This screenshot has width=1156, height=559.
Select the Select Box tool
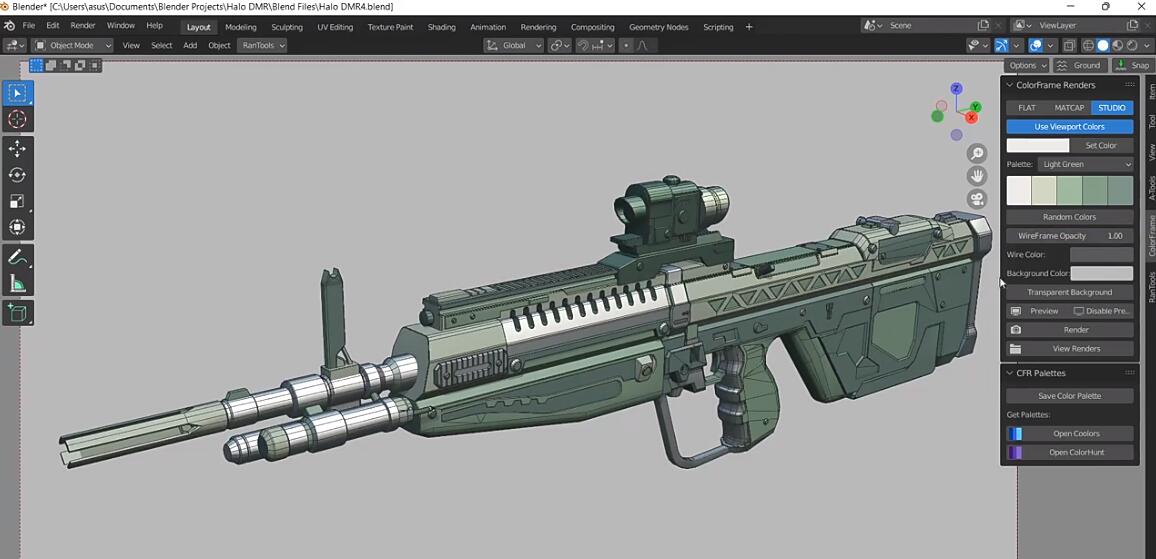click(x=18, y=93)
